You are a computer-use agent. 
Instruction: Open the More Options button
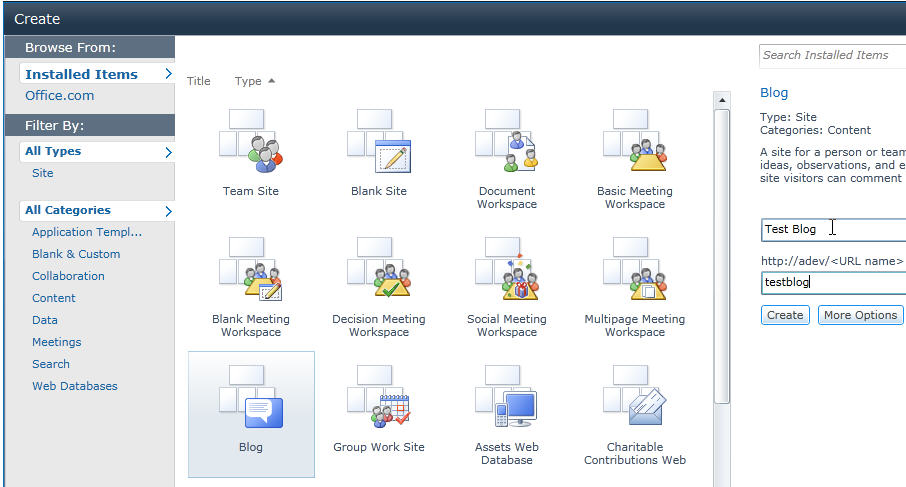tap(860, 315)
